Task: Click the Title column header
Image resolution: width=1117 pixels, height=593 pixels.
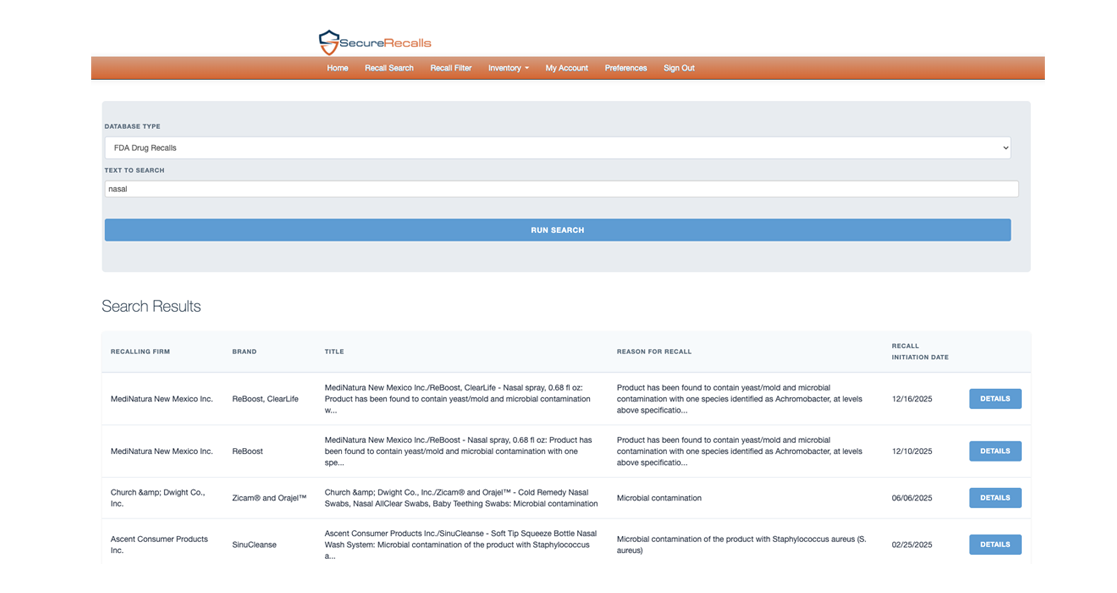Action: coord(334,352)
